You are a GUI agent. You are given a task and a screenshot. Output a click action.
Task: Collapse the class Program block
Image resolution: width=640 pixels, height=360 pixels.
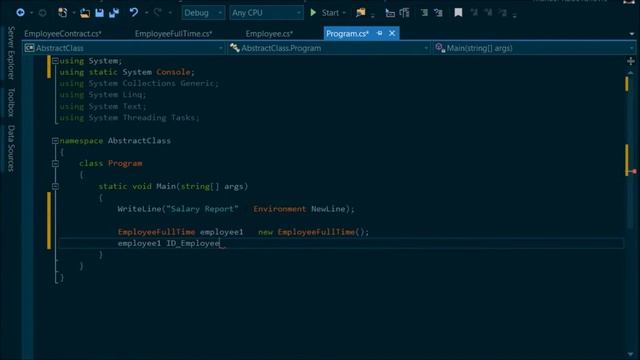tap(55, 163)
